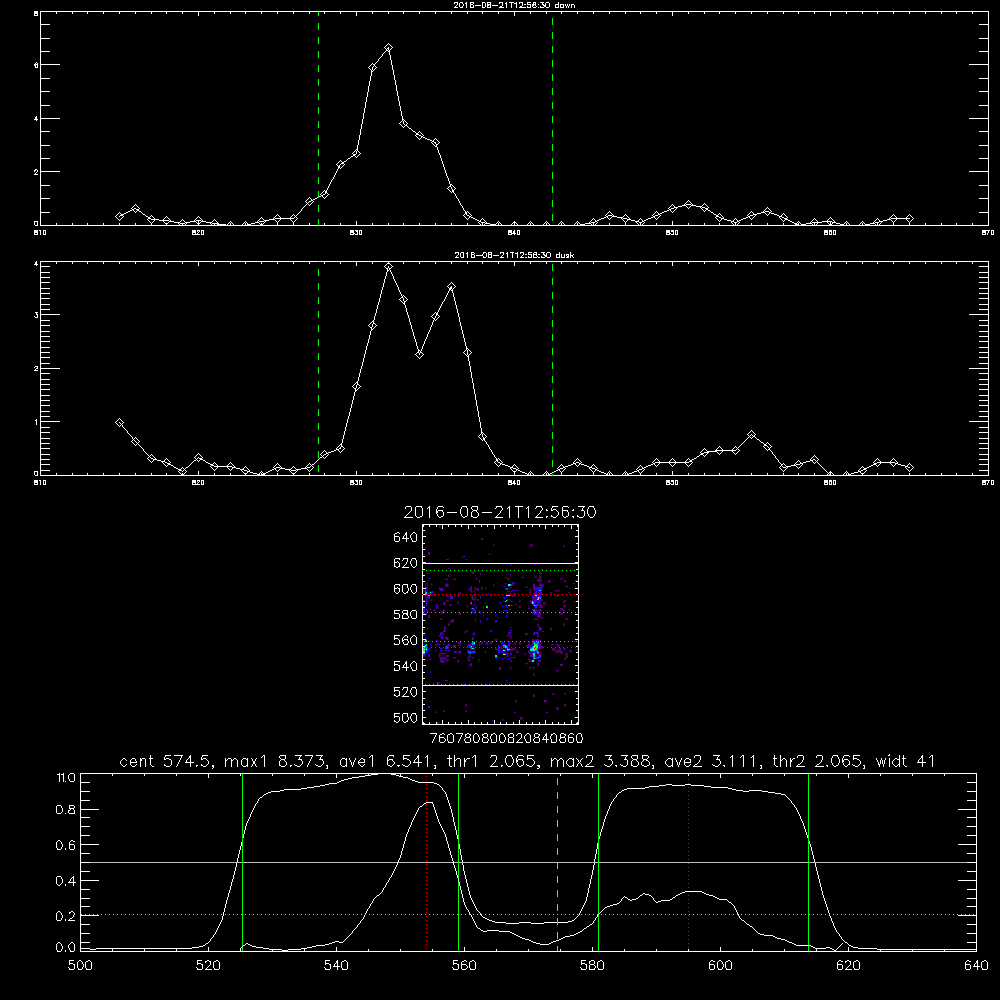Select the green vertical line near 581 in bottom plot
The image size is (1000, 1000).
coord(598,862)
